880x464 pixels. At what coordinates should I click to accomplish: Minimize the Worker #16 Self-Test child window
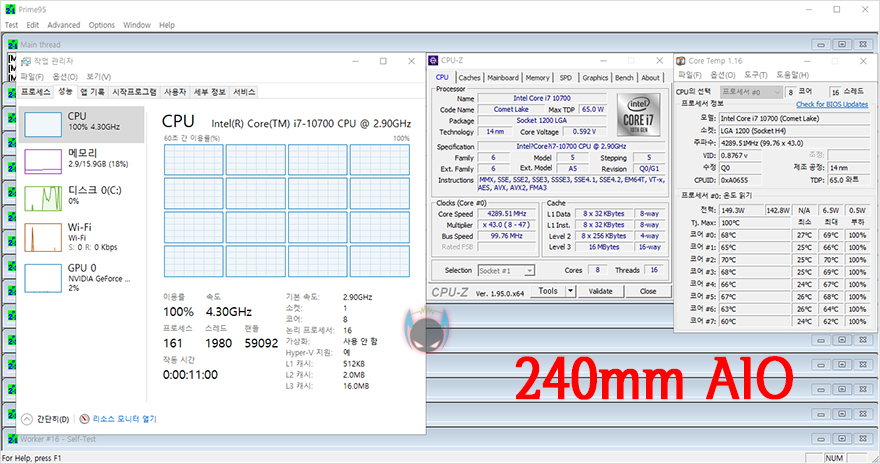821,439
